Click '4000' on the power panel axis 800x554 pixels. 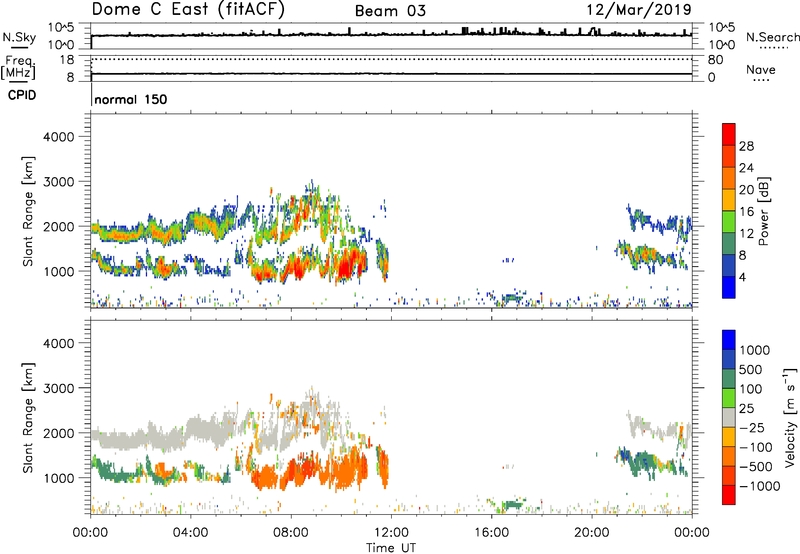pos(58,137)
